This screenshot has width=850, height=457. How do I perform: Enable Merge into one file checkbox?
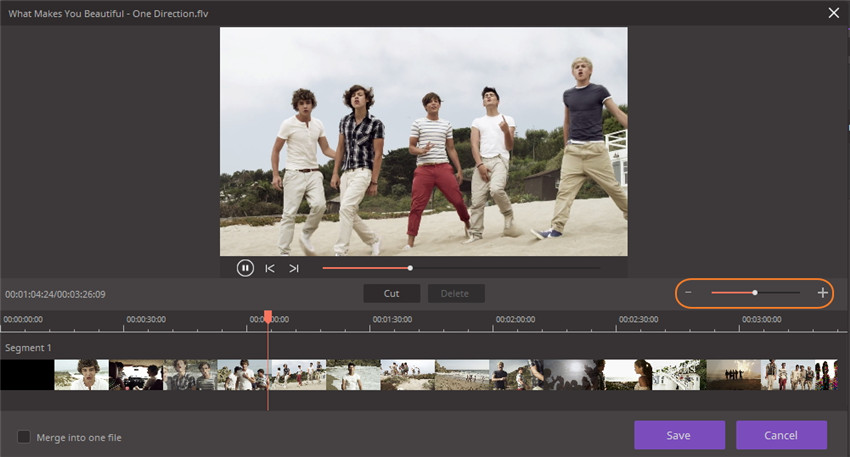pyautogui.click(x=24, y=437)
